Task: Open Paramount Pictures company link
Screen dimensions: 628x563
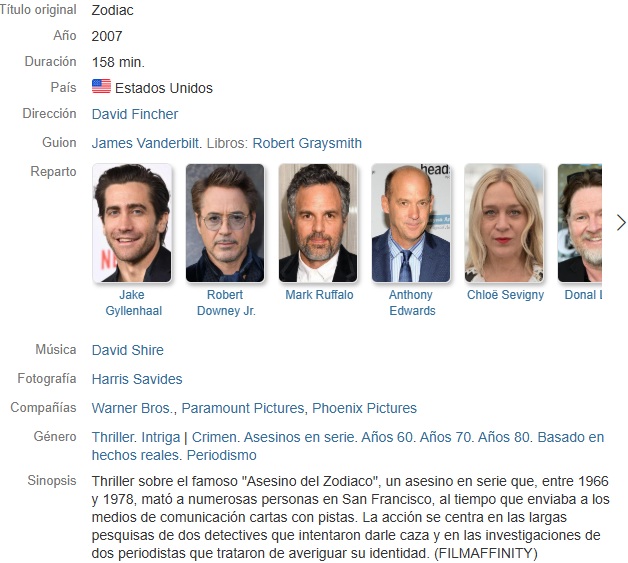Action: click(x=243, y=408)
